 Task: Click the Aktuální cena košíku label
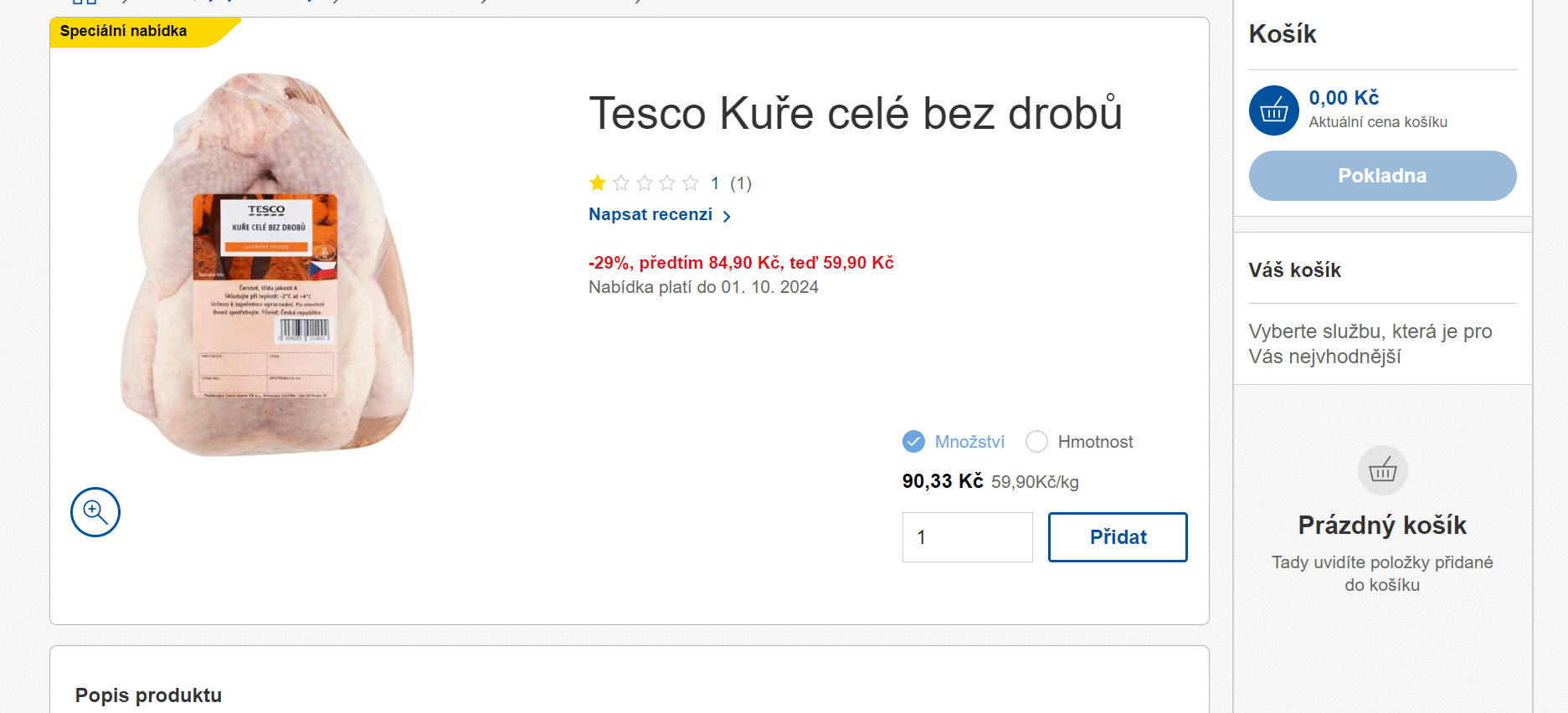[1378, 122]
